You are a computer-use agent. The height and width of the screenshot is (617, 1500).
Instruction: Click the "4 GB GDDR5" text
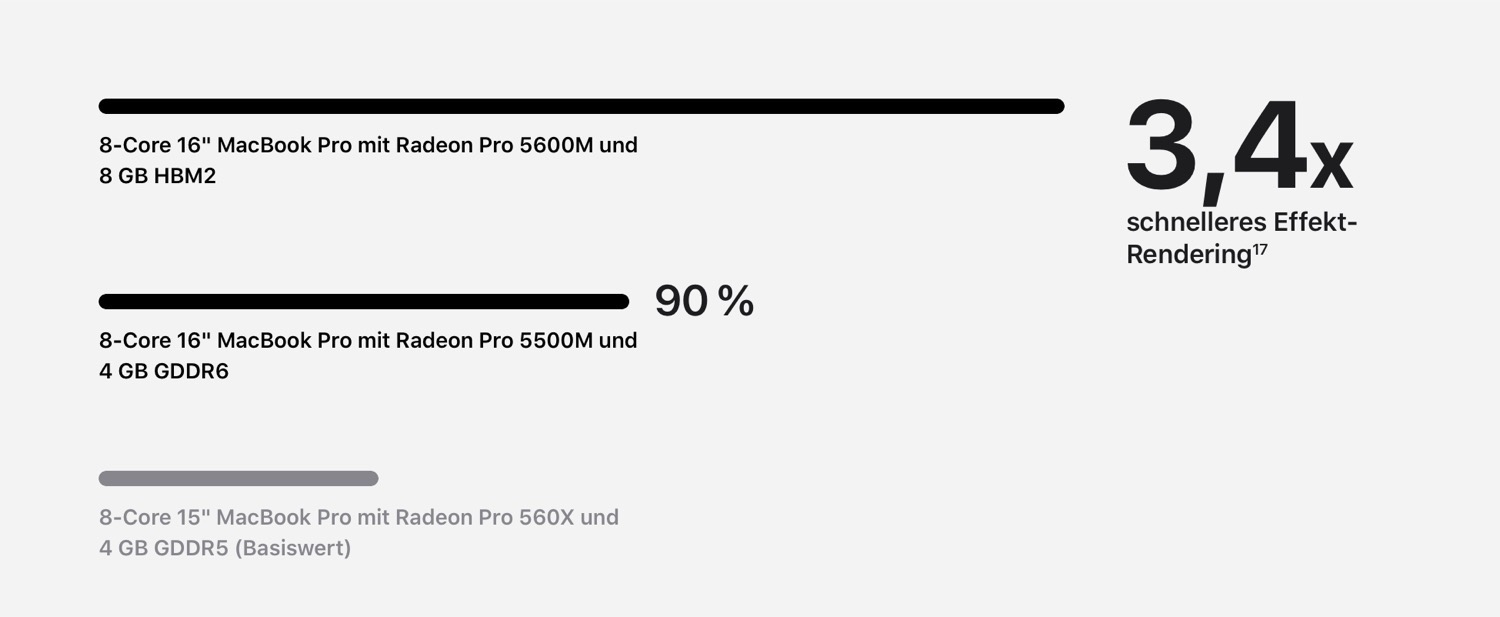coord(163,548)
